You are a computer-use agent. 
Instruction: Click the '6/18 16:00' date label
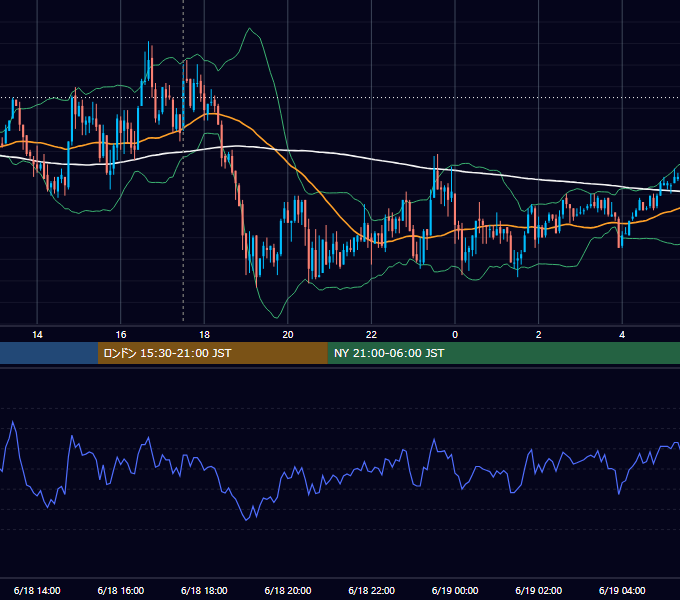pos(121,590)
